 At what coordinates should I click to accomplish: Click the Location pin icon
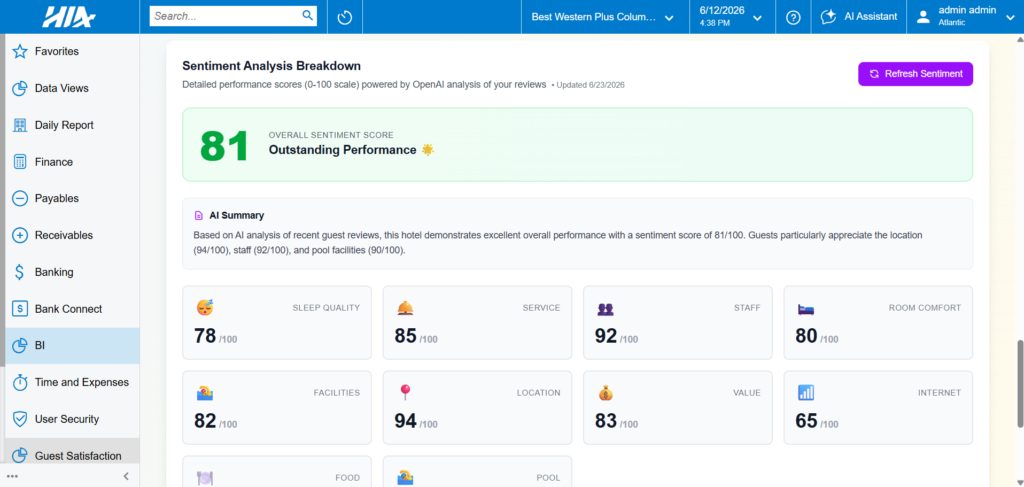[406, 393]
